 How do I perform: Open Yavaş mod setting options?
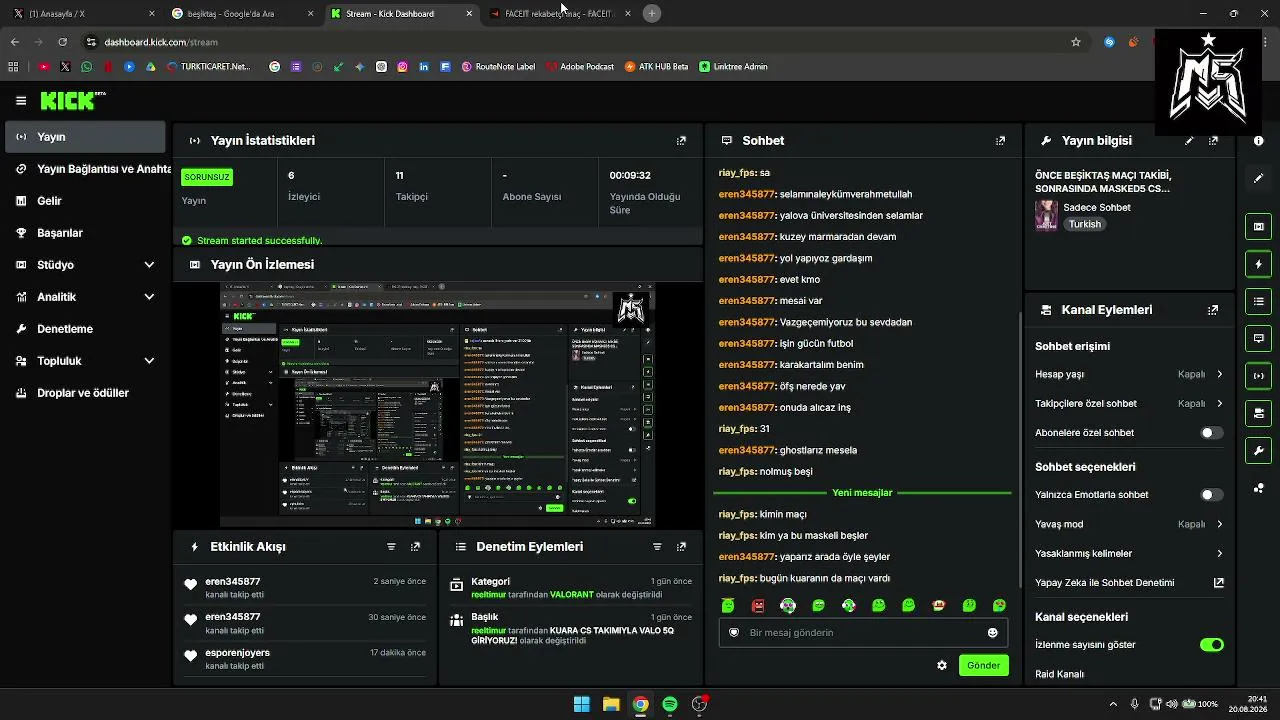click(x=1129, y=524)
